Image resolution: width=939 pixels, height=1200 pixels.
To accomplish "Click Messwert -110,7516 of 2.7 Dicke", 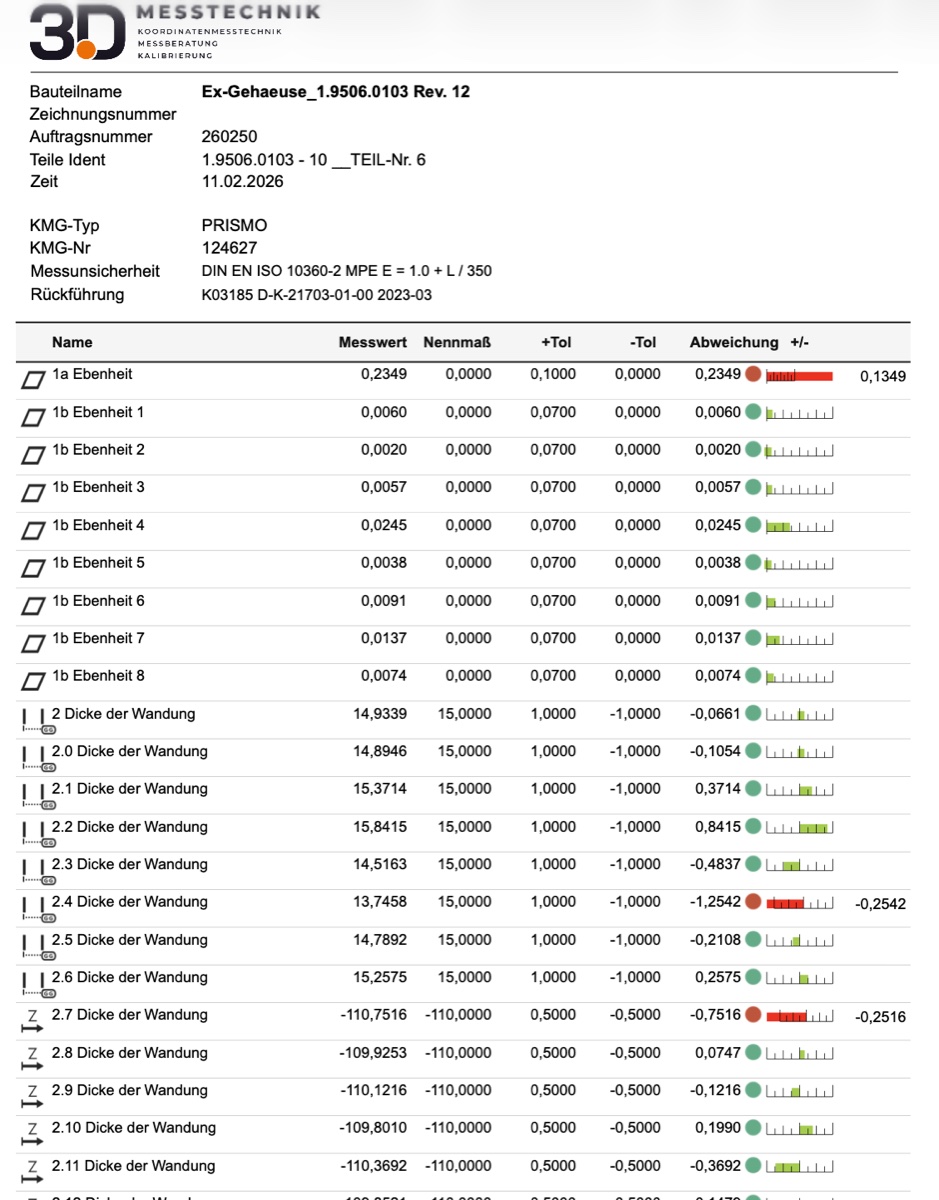I will pos(374,1015).
